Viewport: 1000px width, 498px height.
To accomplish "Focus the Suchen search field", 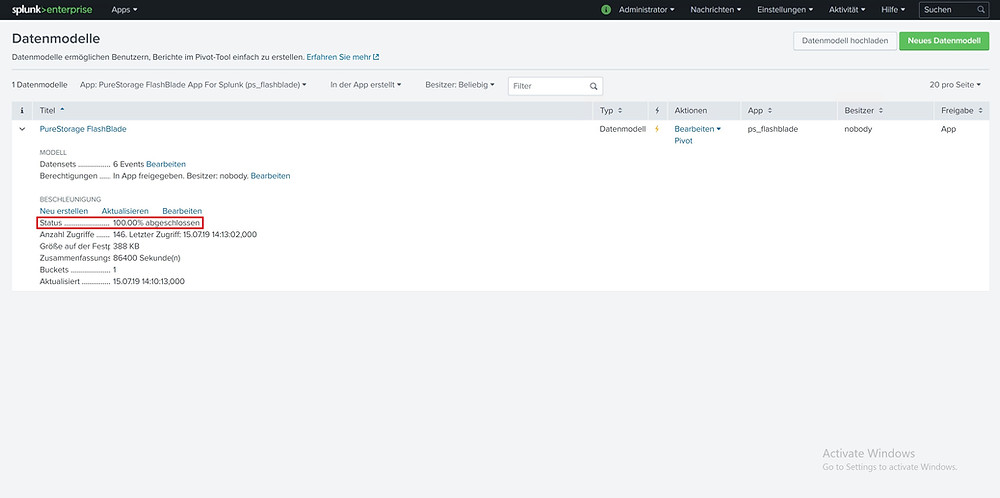I will (953, 10).
